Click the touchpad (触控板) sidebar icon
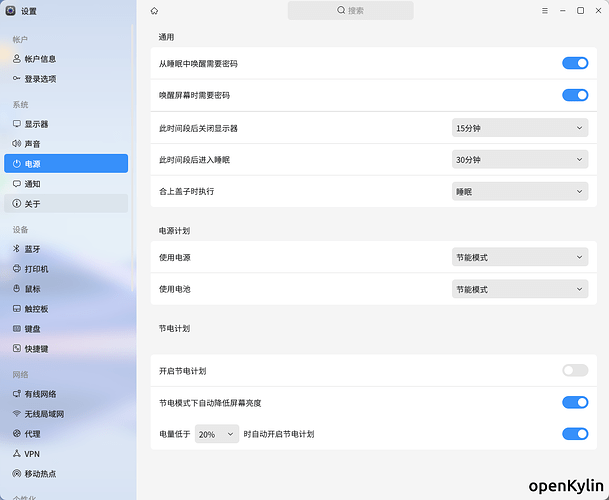The height and width of the screenshot is (500, 609). pyautogui.click(x=17, y=309)
